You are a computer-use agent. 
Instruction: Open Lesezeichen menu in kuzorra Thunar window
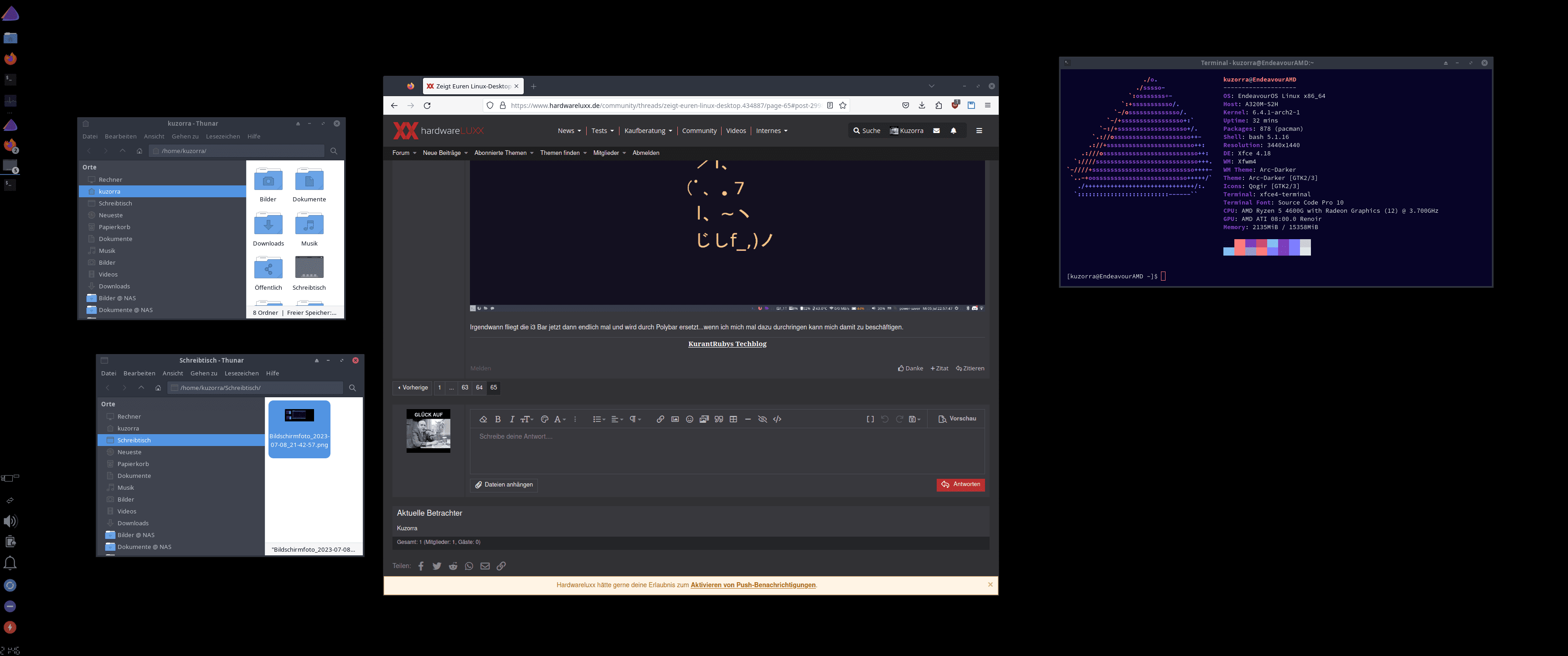click(223, 136)
